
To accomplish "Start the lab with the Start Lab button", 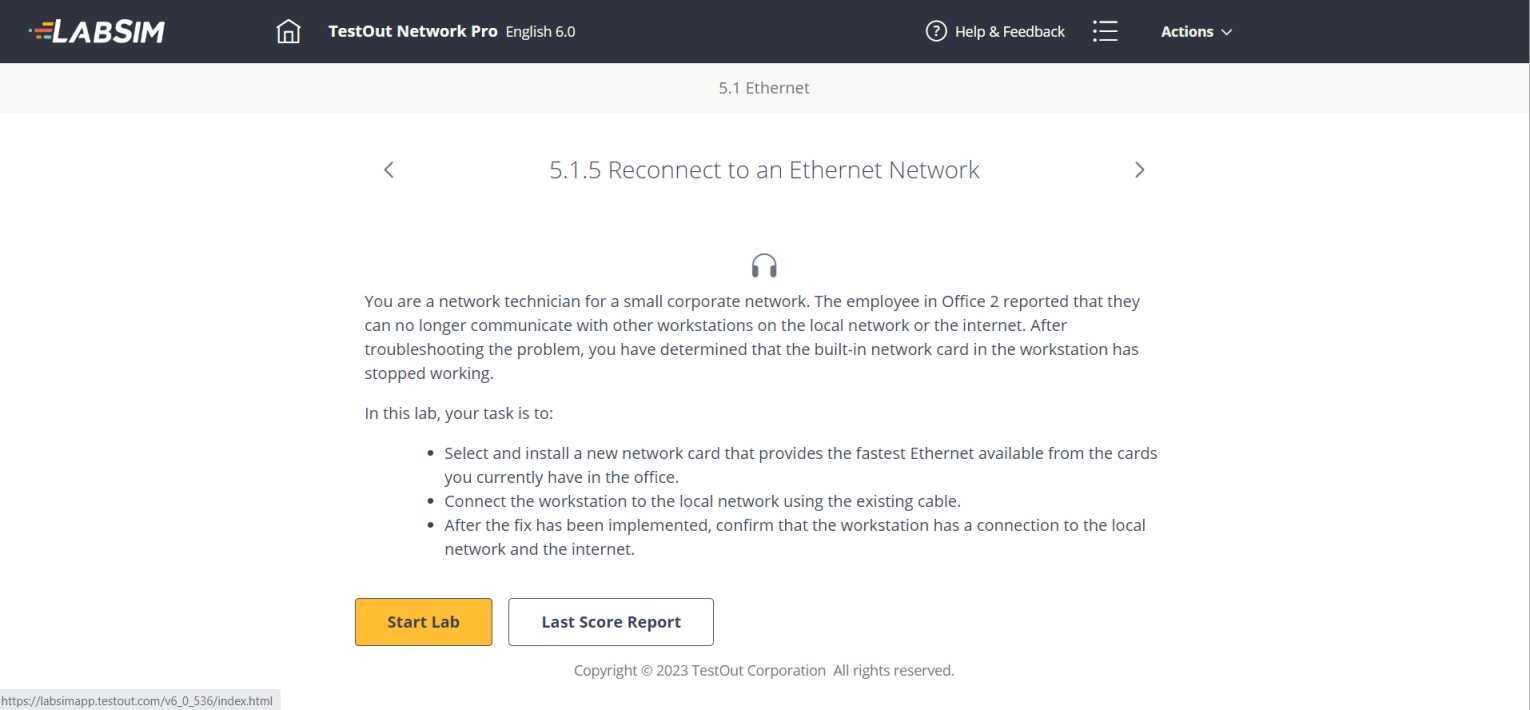I will click(423, 621).
